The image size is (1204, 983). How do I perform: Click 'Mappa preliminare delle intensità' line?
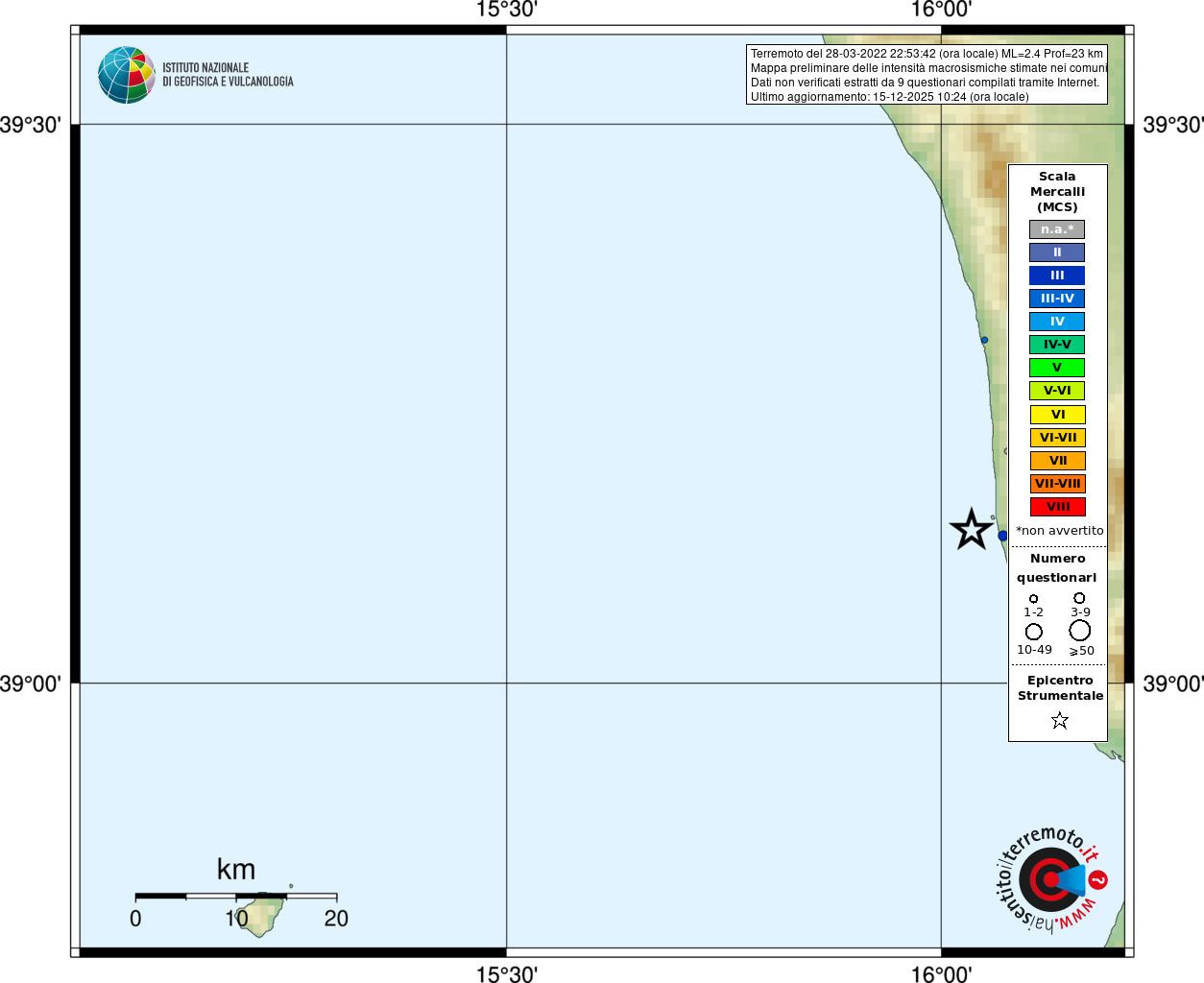928,68
